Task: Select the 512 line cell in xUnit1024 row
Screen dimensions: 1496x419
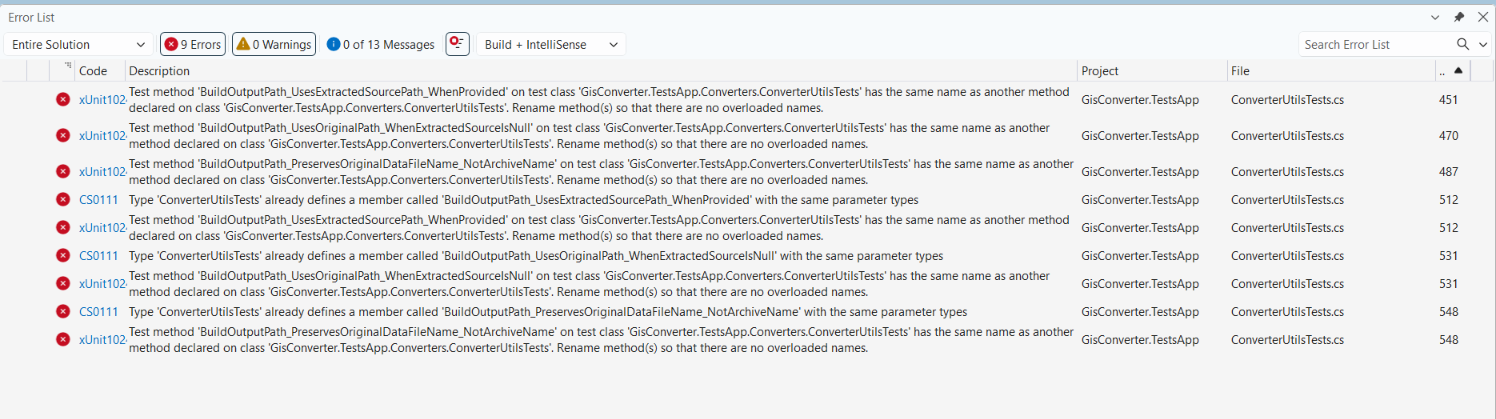Action: click(1448, 228)
